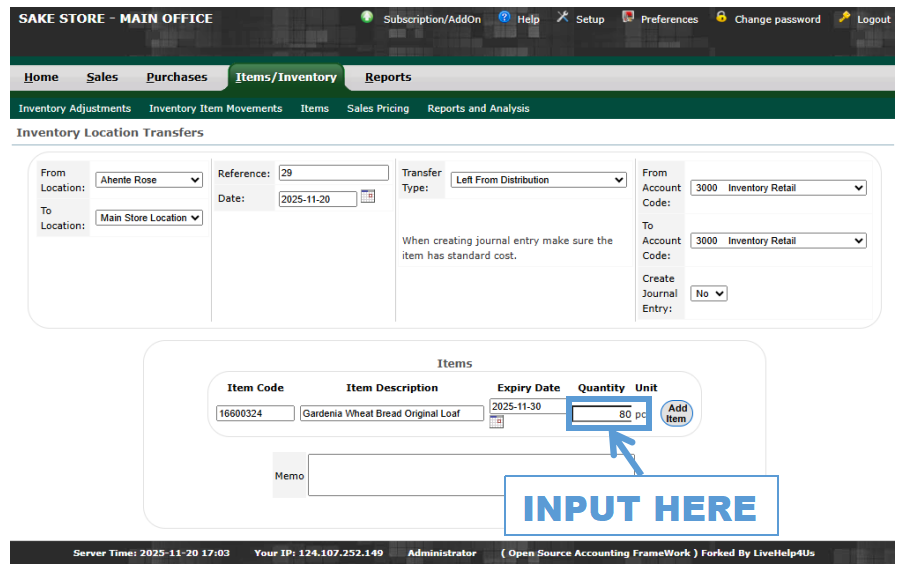Click the Add Item button

(x=677, y=413)
